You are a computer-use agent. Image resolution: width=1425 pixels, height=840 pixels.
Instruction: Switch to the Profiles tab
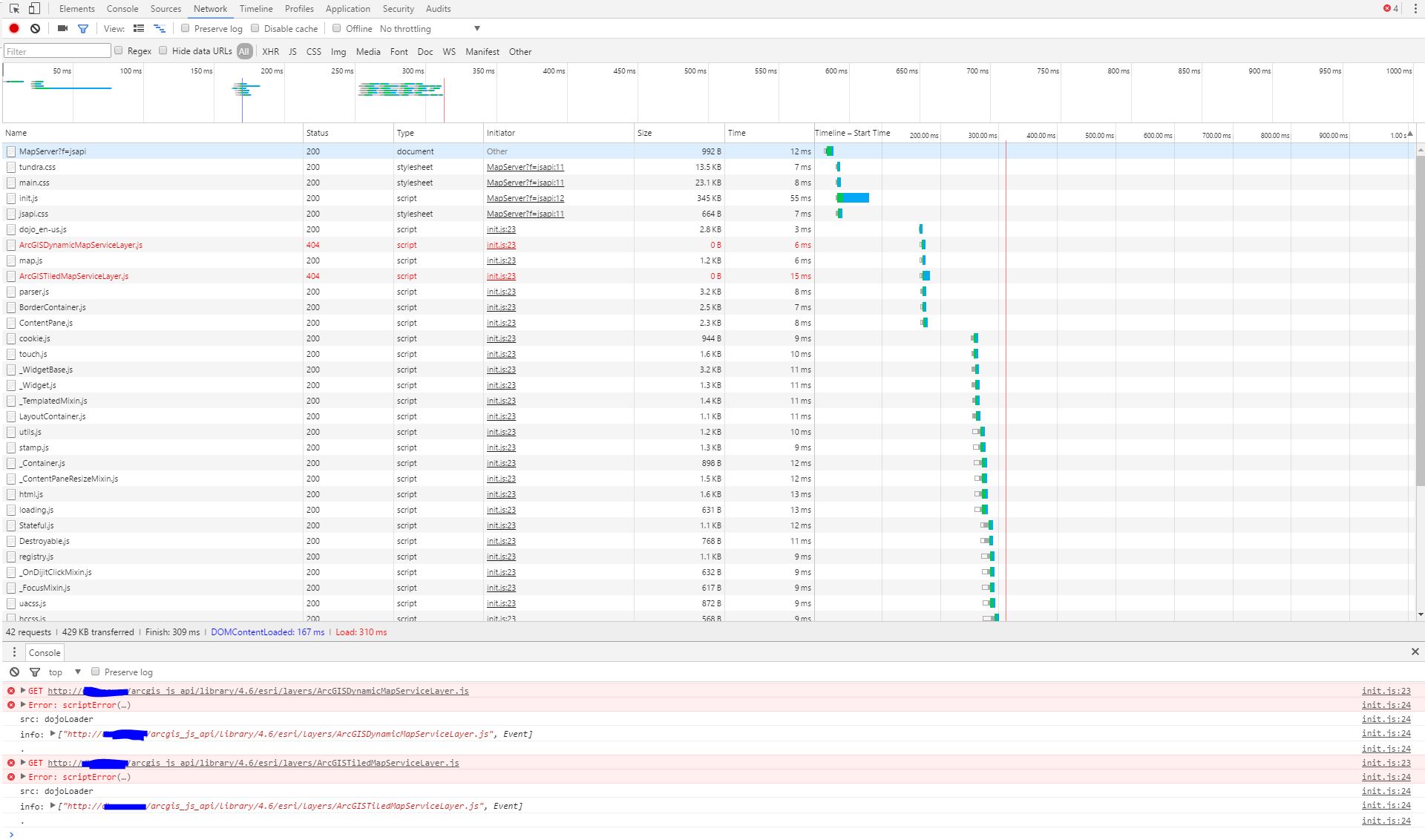(x=299, y=9)
